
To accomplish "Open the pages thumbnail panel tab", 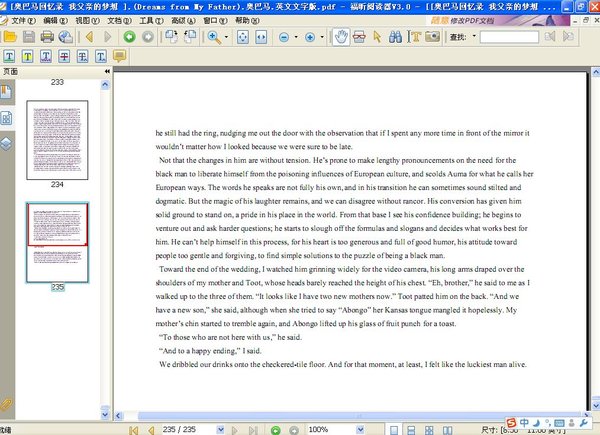I will click(7, 118).
